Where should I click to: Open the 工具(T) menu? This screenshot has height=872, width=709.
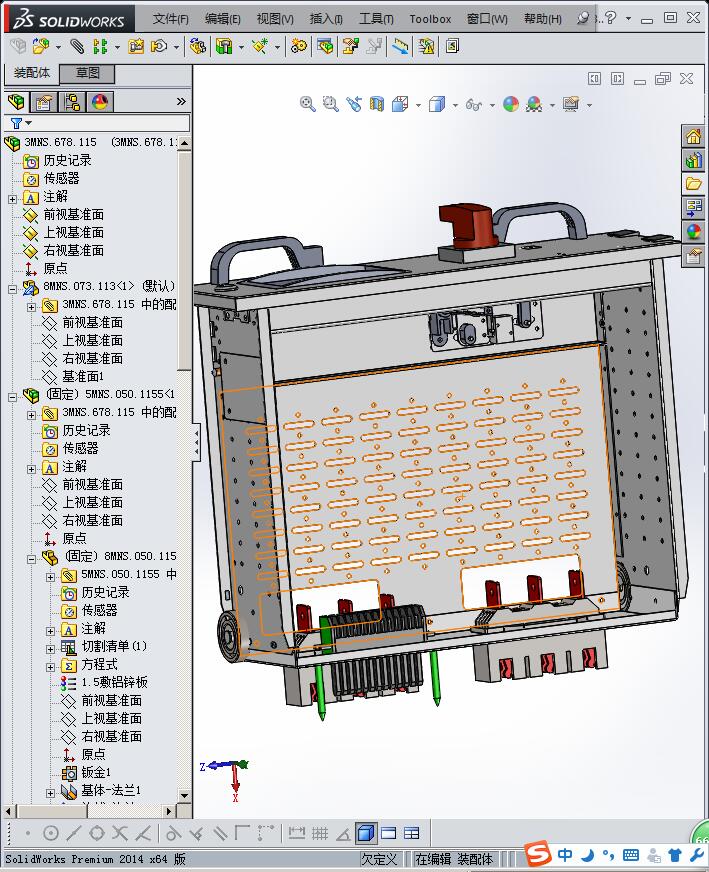(376, 19)
